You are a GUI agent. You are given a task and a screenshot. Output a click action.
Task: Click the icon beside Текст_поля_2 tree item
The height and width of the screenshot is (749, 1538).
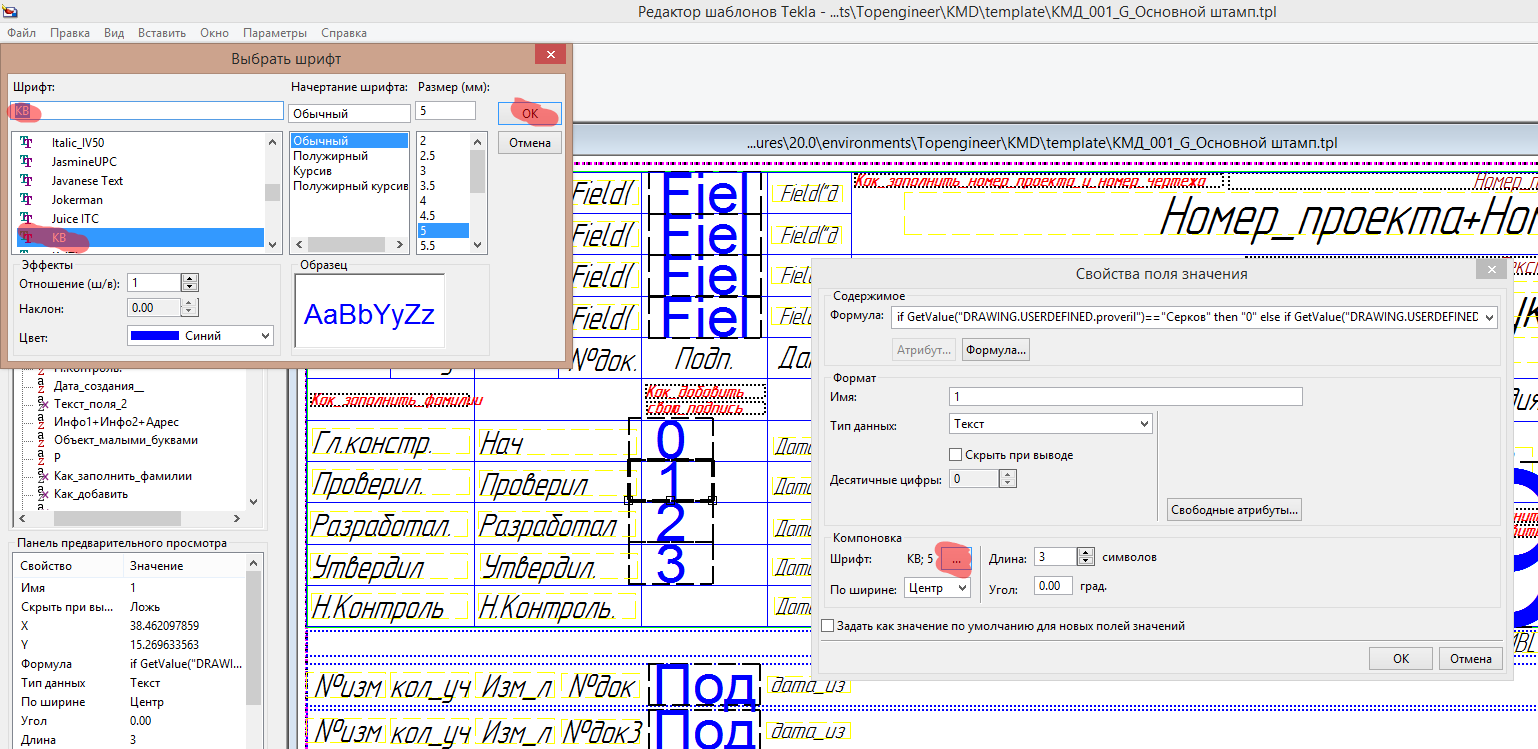(x=41, y=404)
